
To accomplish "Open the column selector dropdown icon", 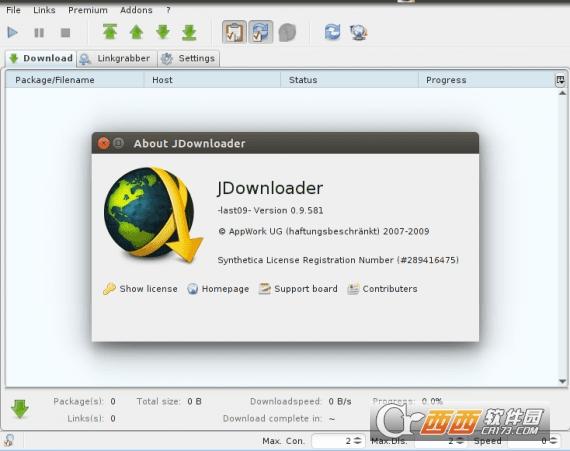I will [x=560, y=80].
